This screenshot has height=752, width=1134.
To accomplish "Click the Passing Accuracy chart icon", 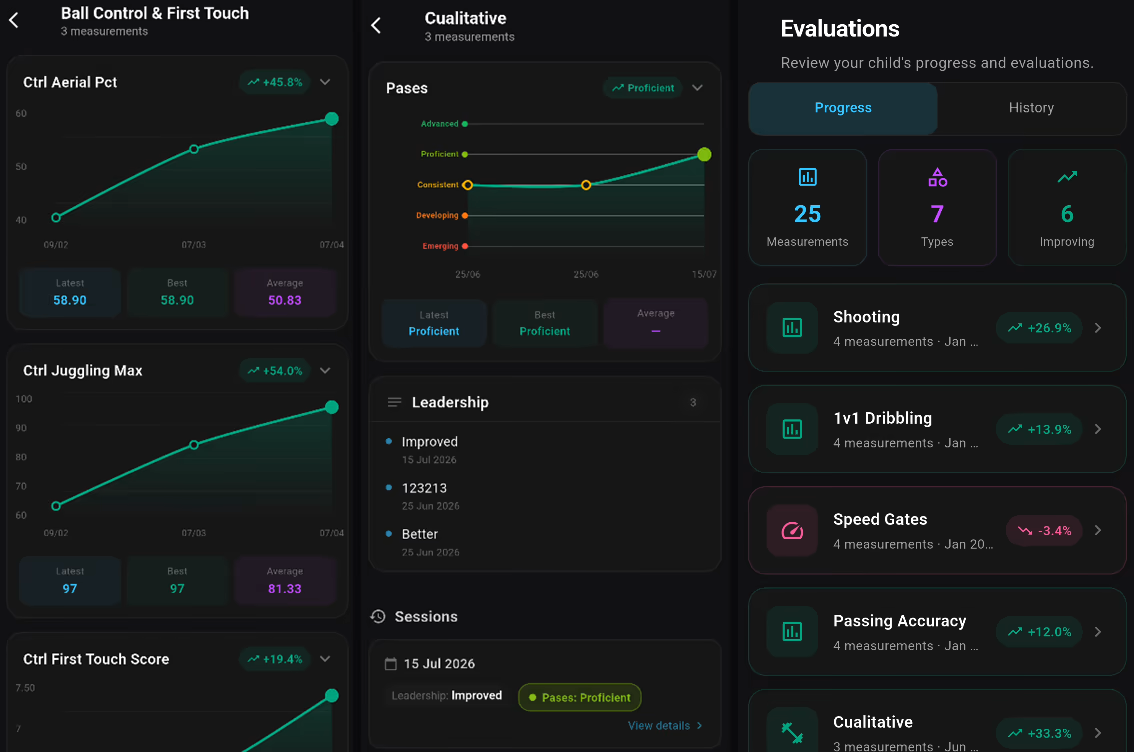I will coord(792,631).
